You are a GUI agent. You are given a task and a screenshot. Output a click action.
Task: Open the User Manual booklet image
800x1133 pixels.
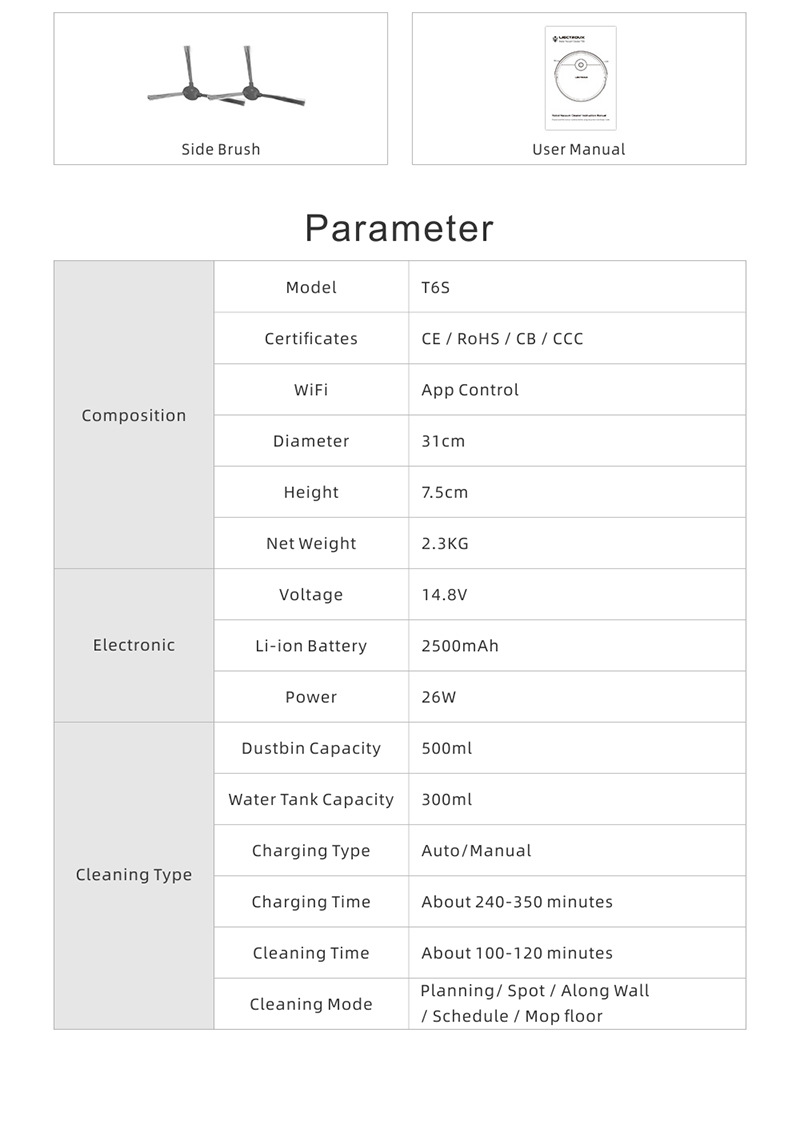click(580, 78)
